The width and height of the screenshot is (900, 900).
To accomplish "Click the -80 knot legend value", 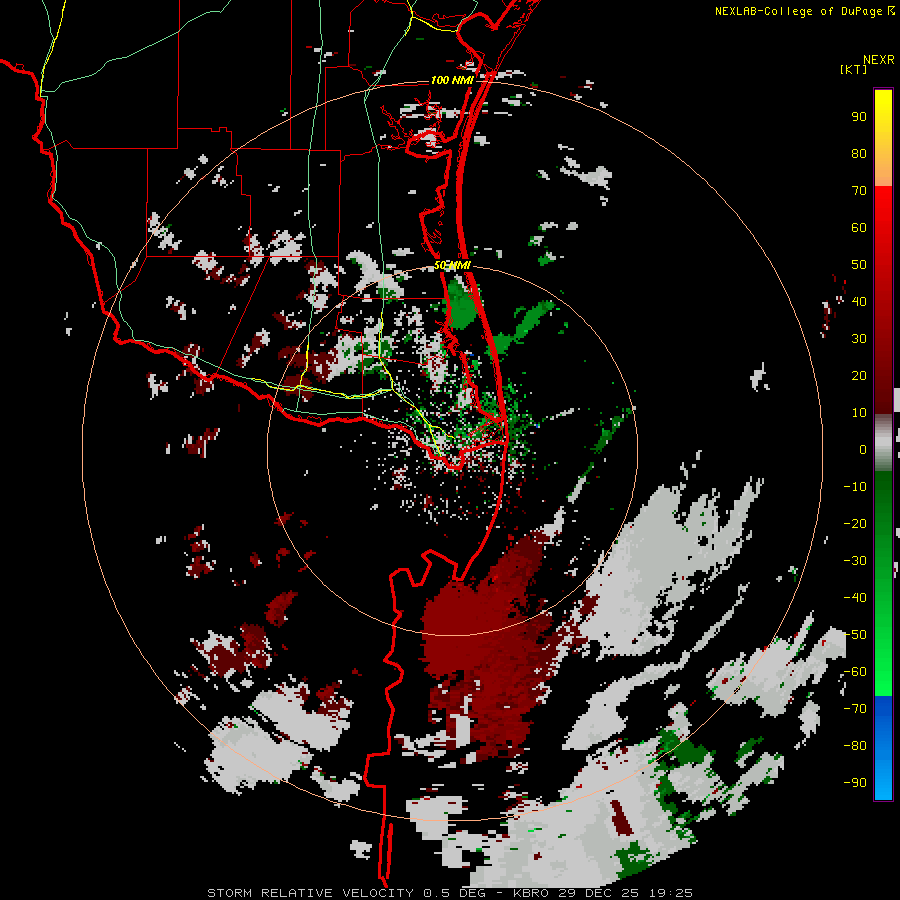I will [855, 746].
